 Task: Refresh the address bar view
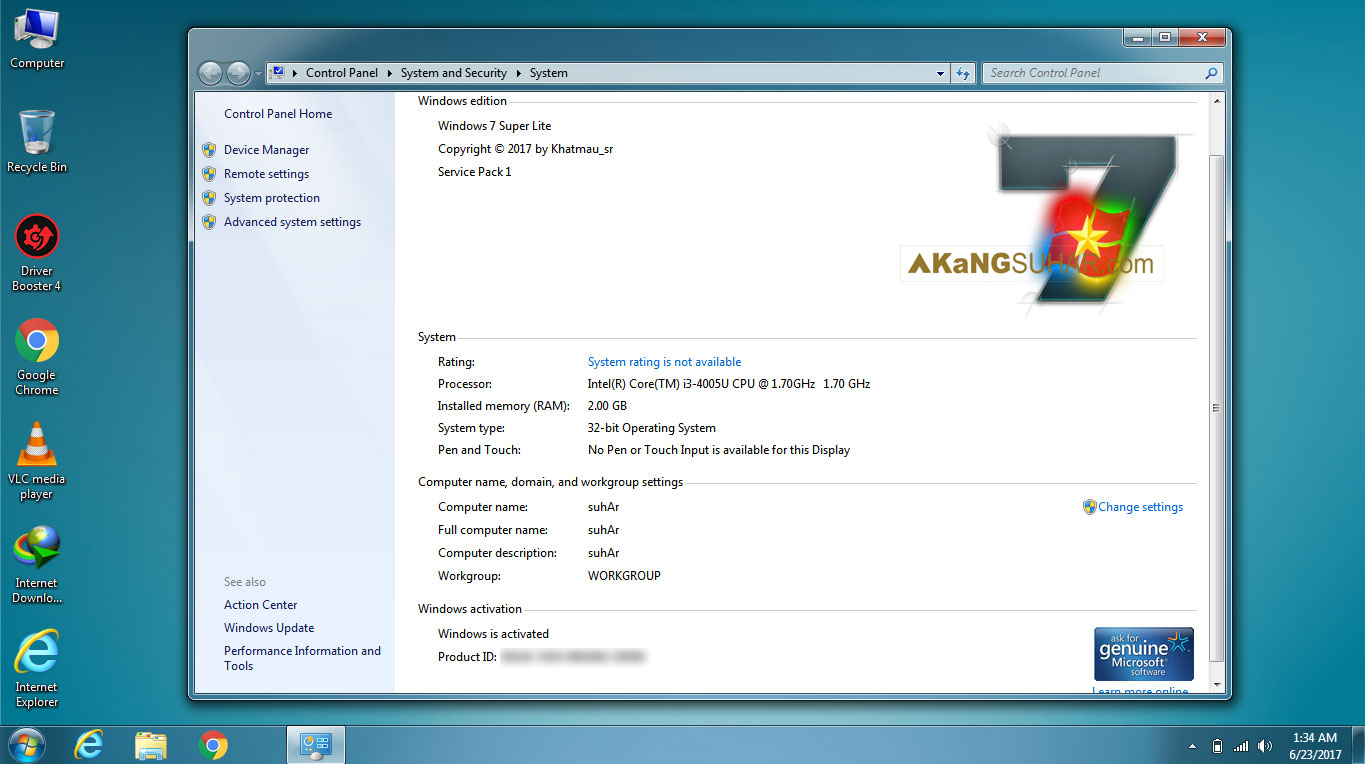pos(963,73)
